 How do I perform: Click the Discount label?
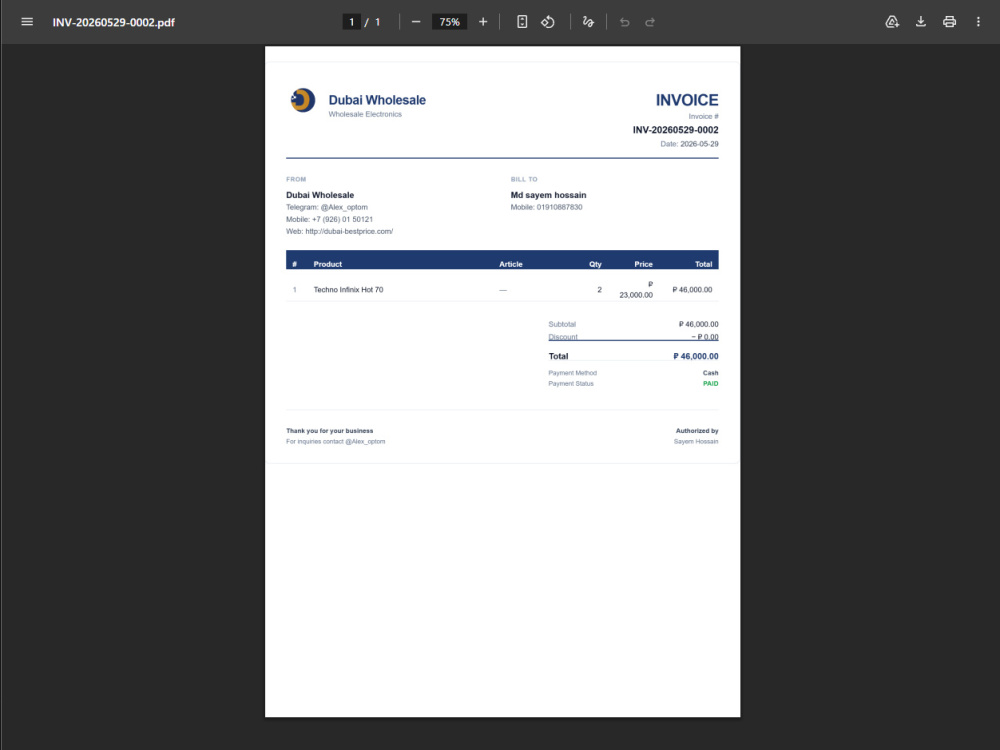pos(563,337)
